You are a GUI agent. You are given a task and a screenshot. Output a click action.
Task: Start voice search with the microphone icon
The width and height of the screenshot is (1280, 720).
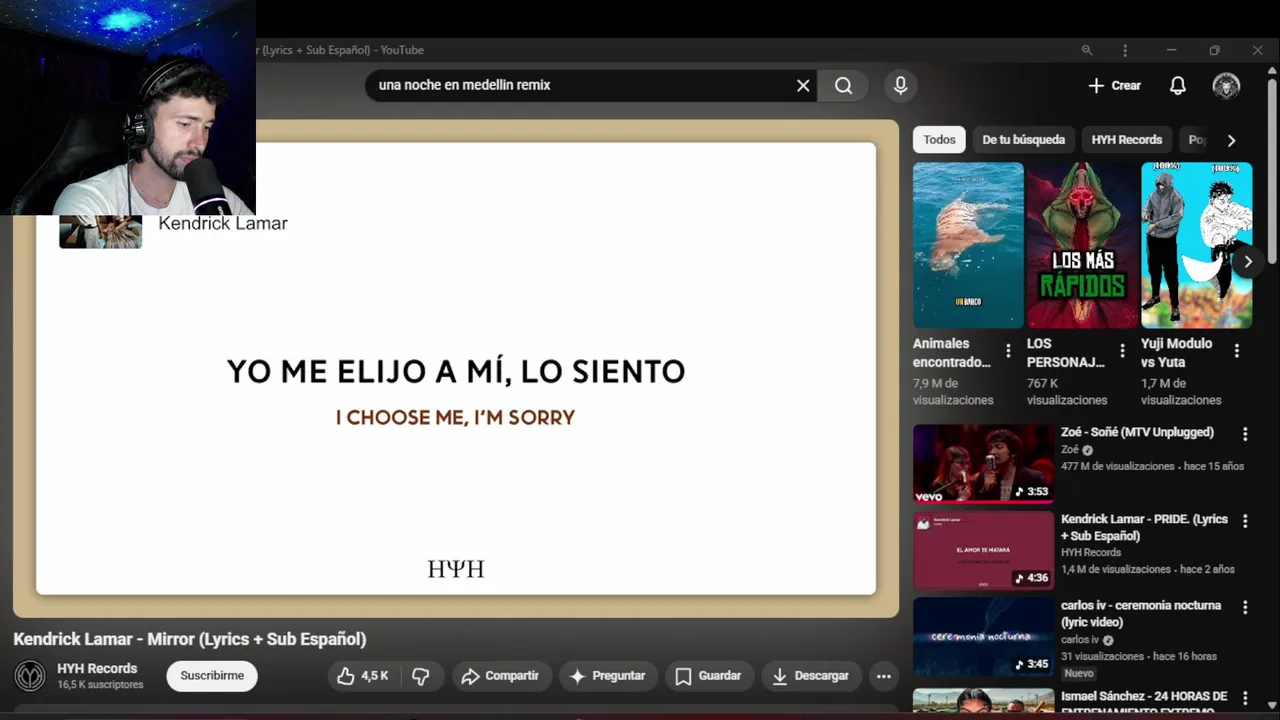pyautogui.click(x=901, y=86)
